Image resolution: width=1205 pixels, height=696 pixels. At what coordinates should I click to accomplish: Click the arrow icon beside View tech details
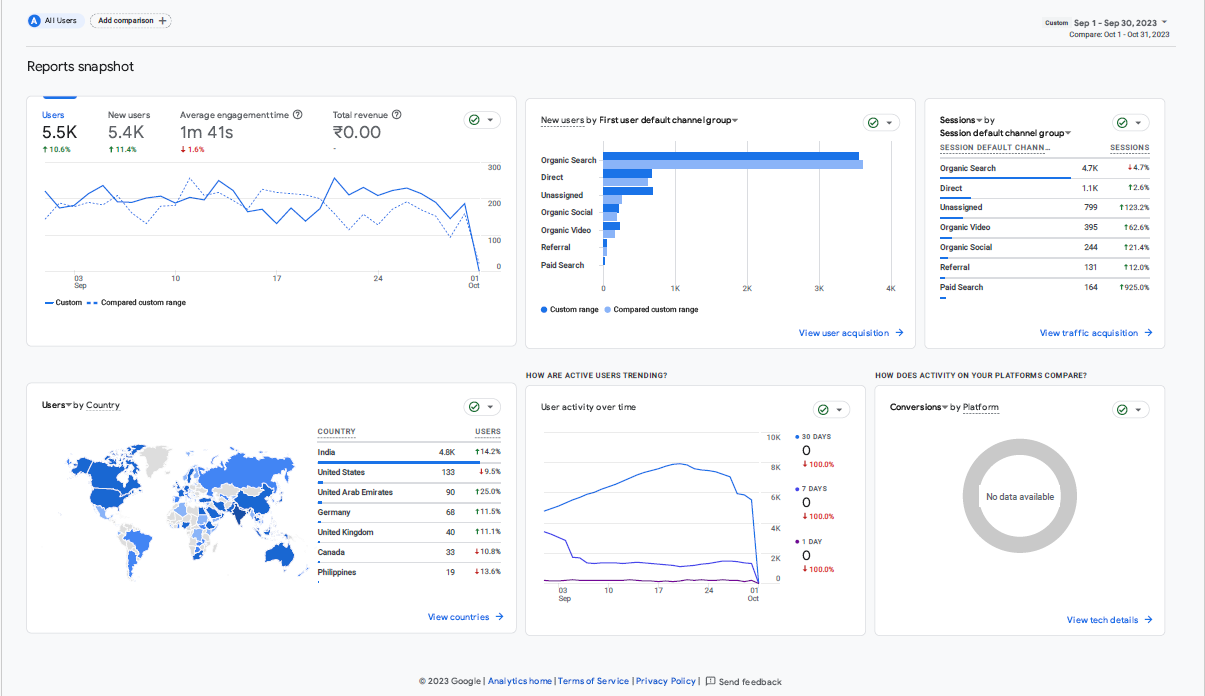pyautogui.click(x=1149, y=620)
